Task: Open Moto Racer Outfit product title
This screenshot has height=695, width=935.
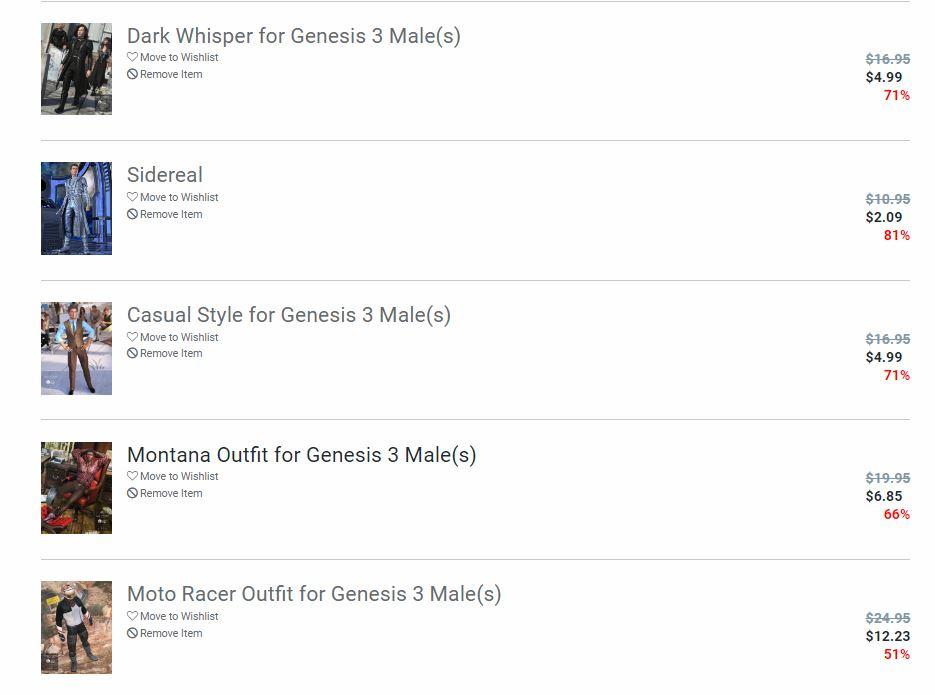Action: click(313, 594)
